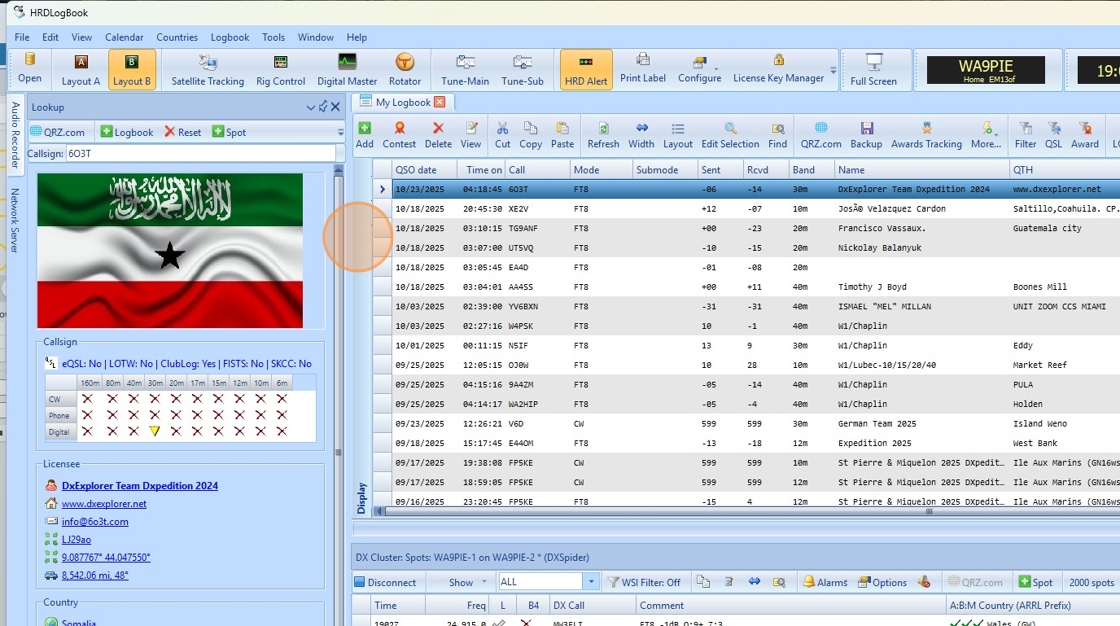Open the More dropdown in logbook toolbar
1120x626 pixels.
[x=986, y=135]
